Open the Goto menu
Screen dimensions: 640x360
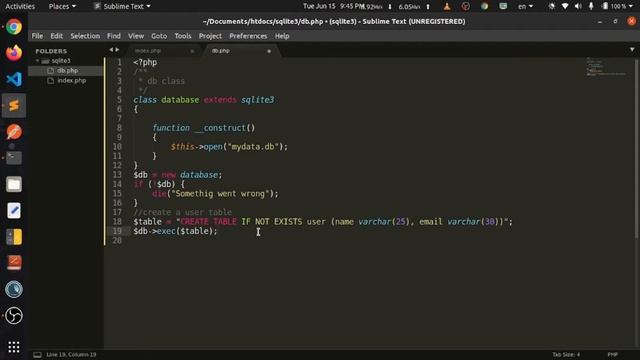pyautogui.click(x=159, y=36)
